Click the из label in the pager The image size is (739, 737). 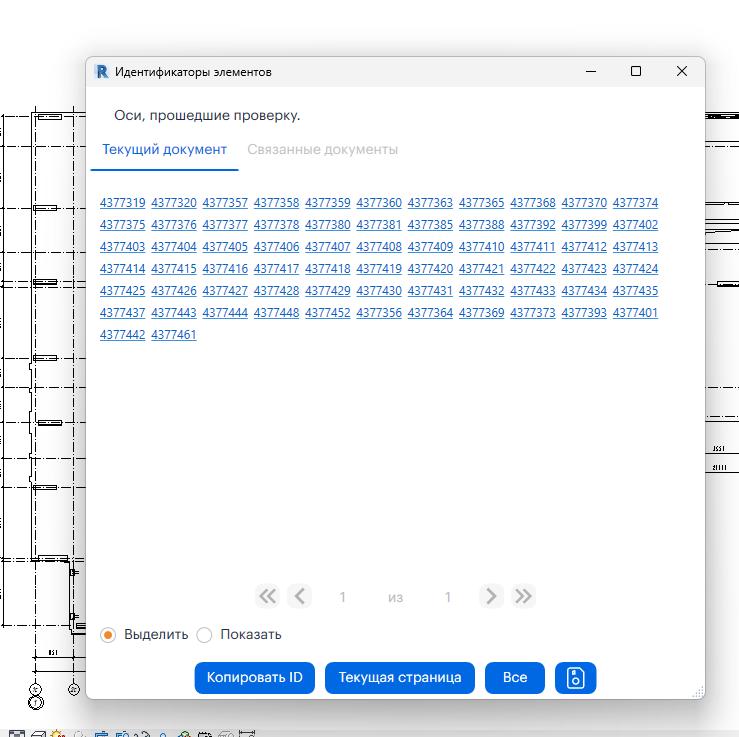click(395, 598)
